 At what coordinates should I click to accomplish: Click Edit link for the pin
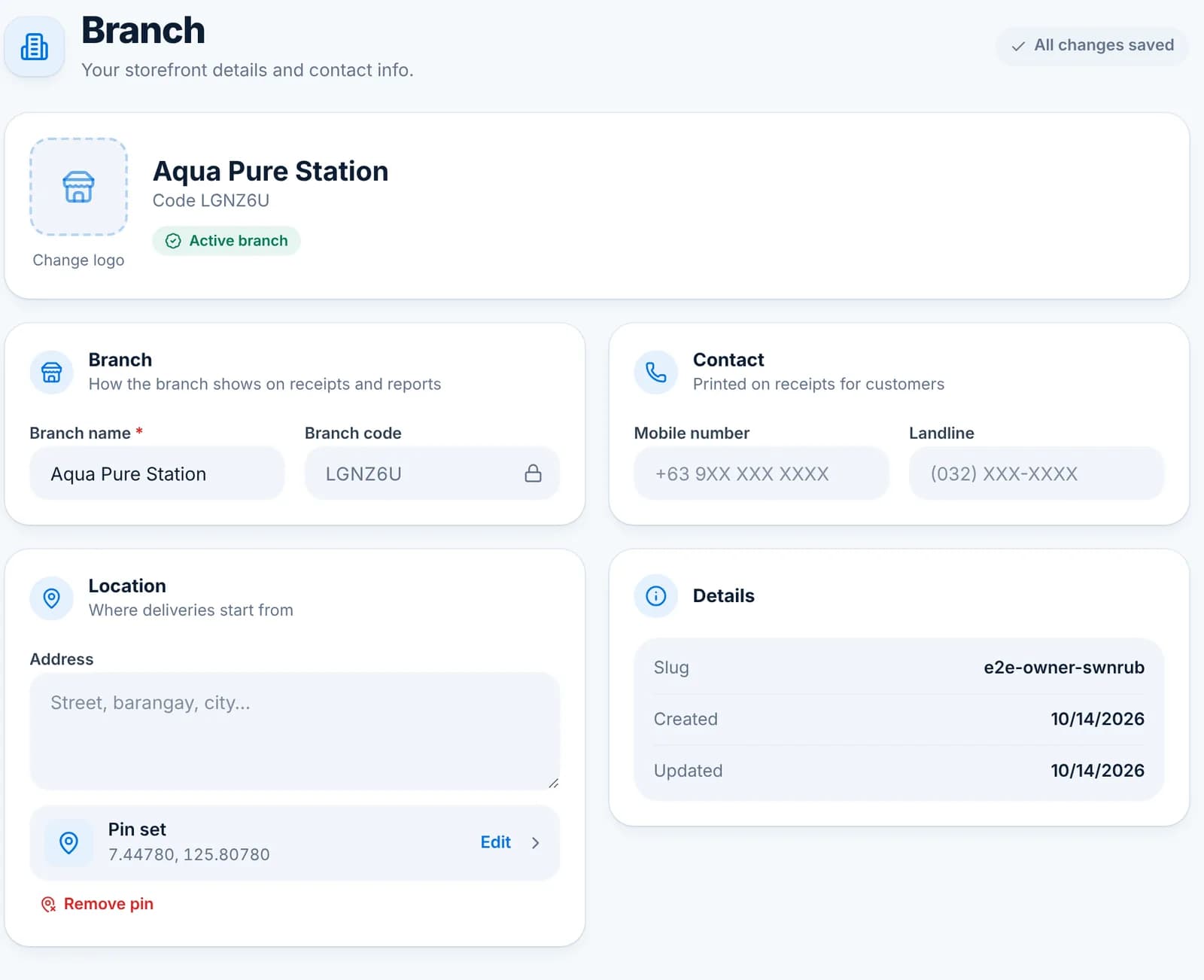coord(496,842)
